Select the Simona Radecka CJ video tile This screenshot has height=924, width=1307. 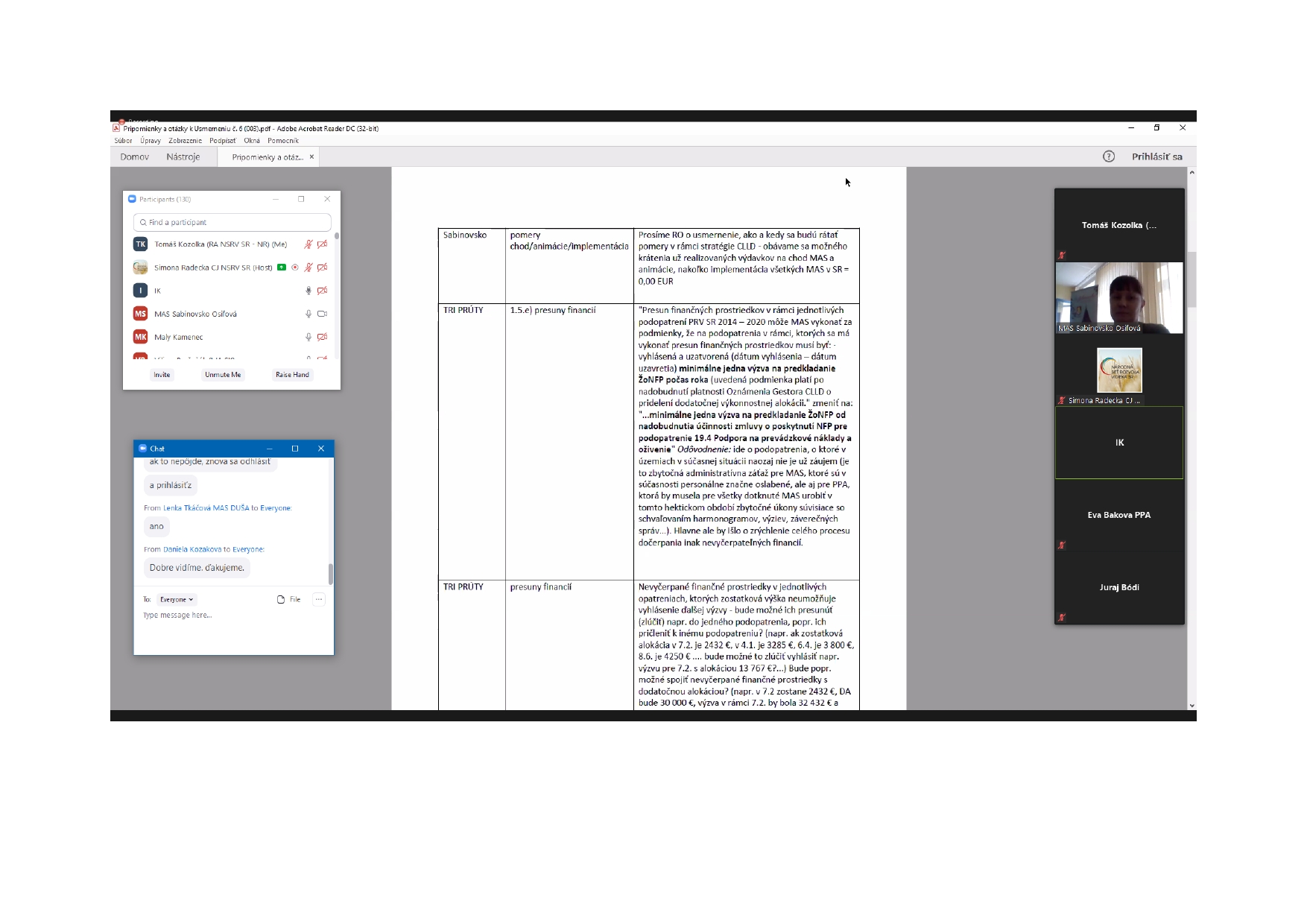tap(1119, 370)
